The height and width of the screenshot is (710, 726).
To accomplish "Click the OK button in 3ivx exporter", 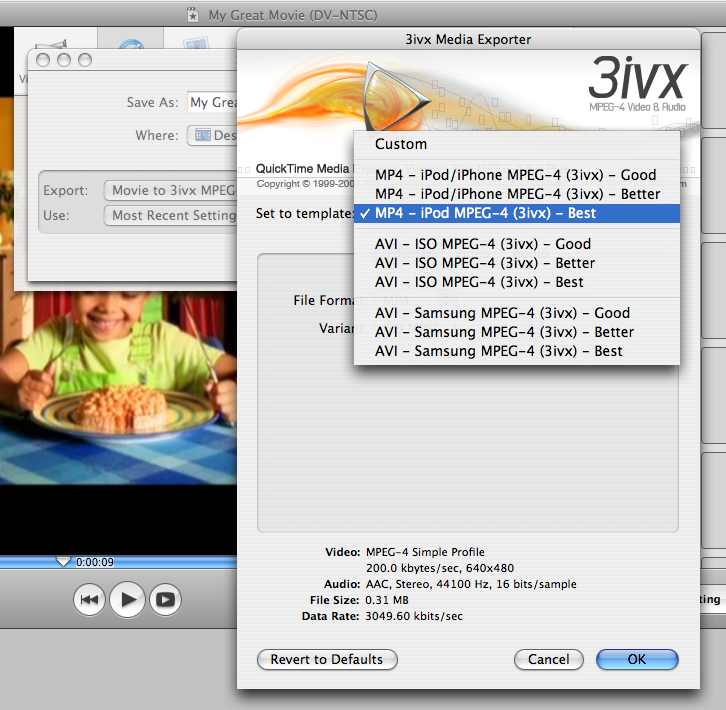I will 637,659.
